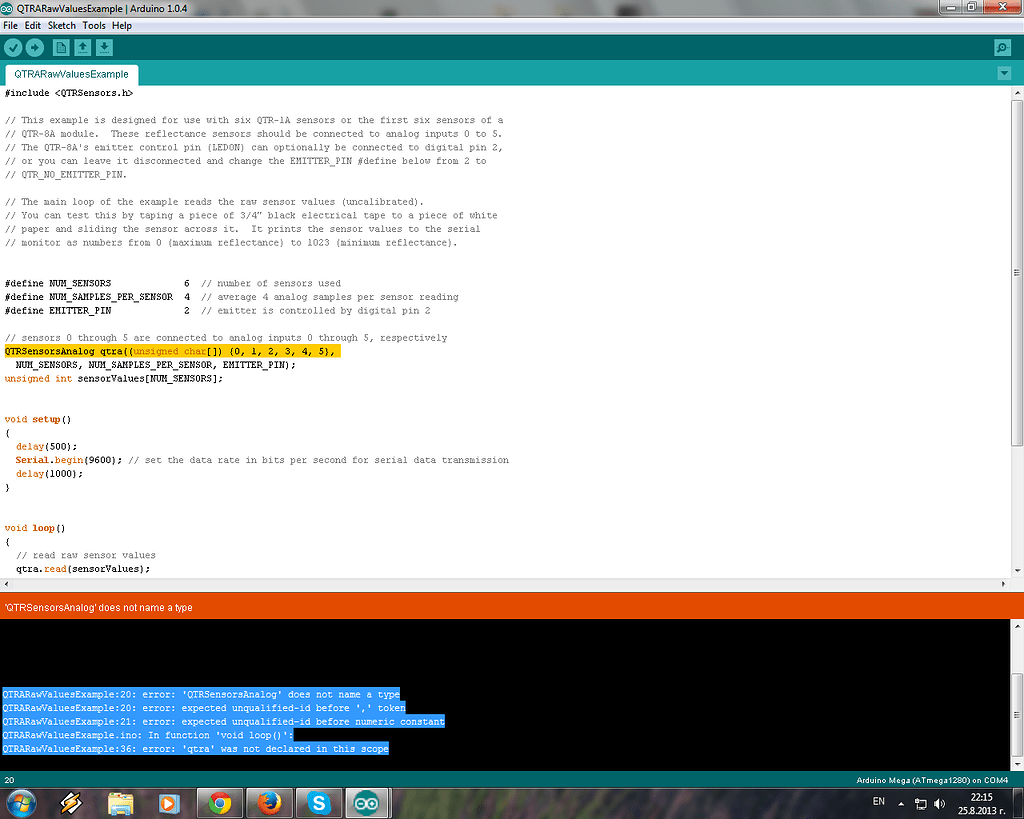
Task: Select the Arduino IDE icon on the taskbar
Action: click(367, 803)
